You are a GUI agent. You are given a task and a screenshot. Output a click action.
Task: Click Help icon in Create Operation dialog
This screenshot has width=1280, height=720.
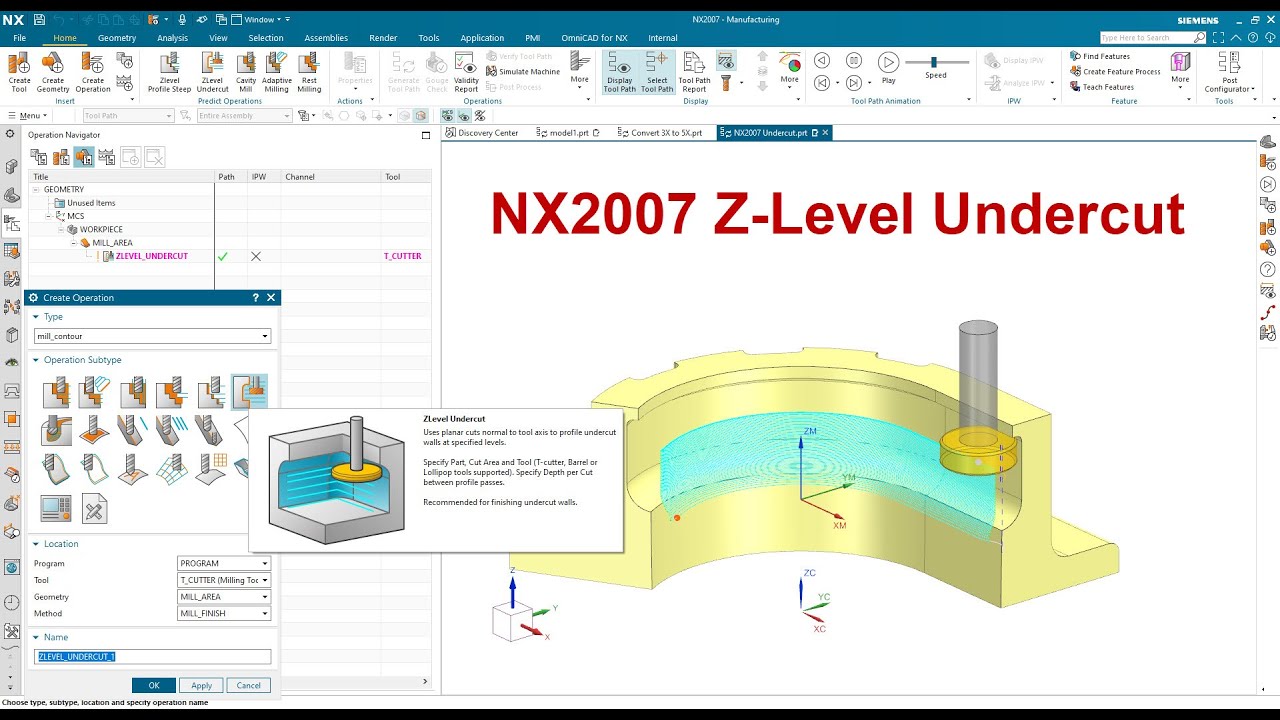[256, 298]
